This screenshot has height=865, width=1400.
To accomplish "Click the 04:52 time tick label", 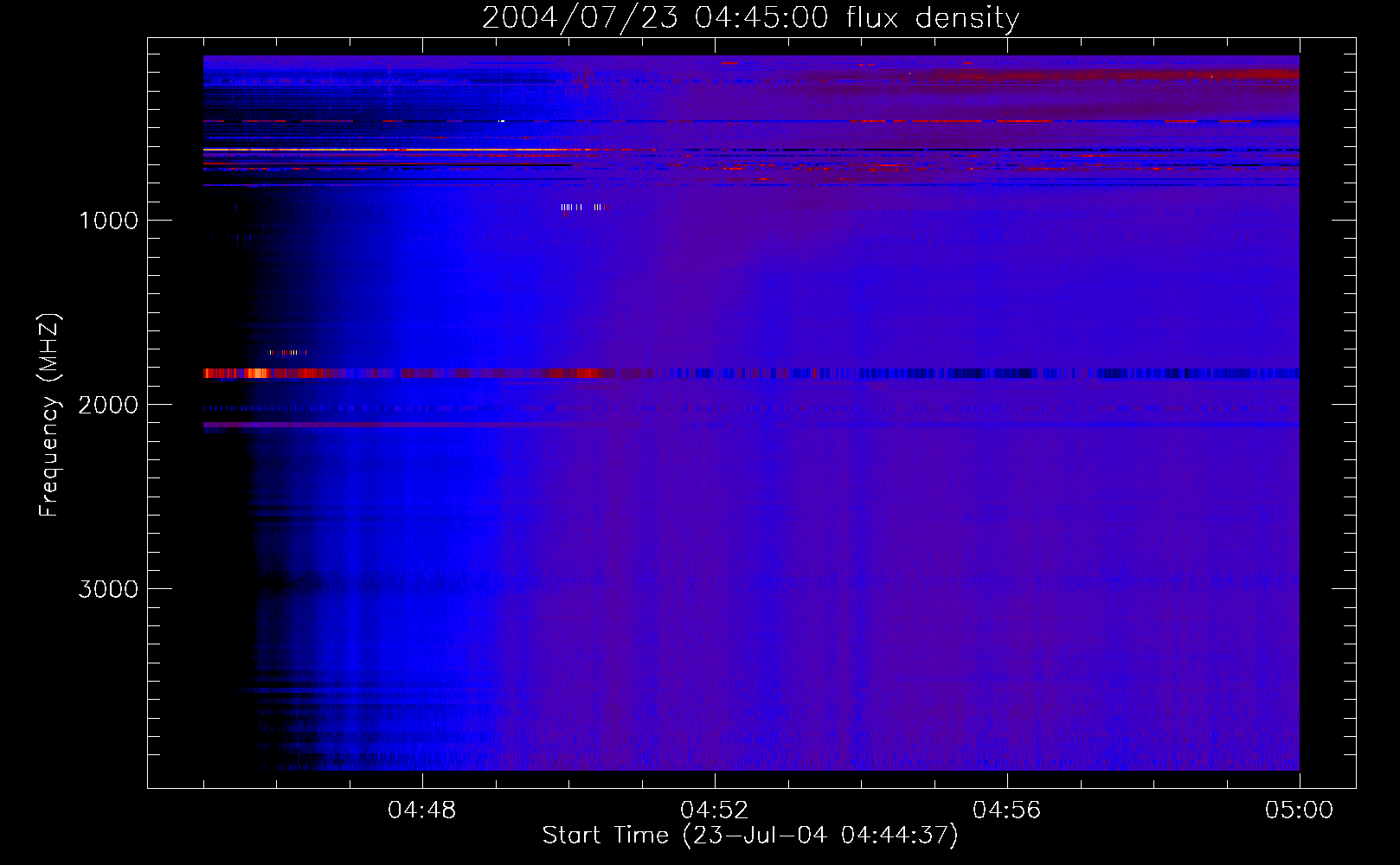I will point(715,811).
